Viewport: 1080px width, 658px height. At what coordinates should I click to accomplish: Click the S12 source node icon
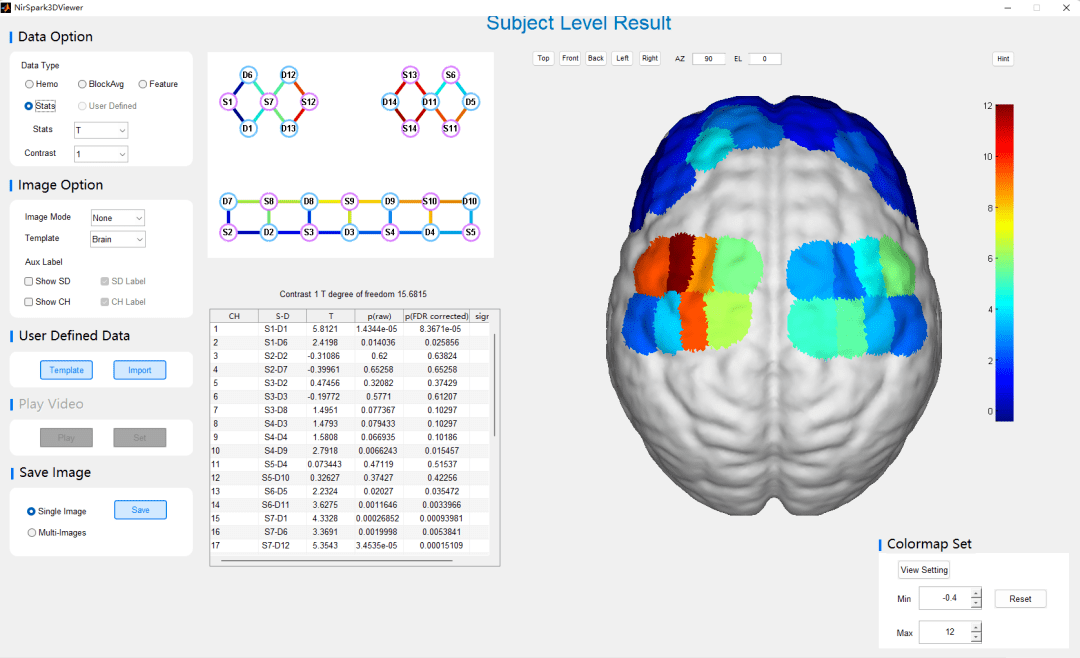click(x=309, y=102)
